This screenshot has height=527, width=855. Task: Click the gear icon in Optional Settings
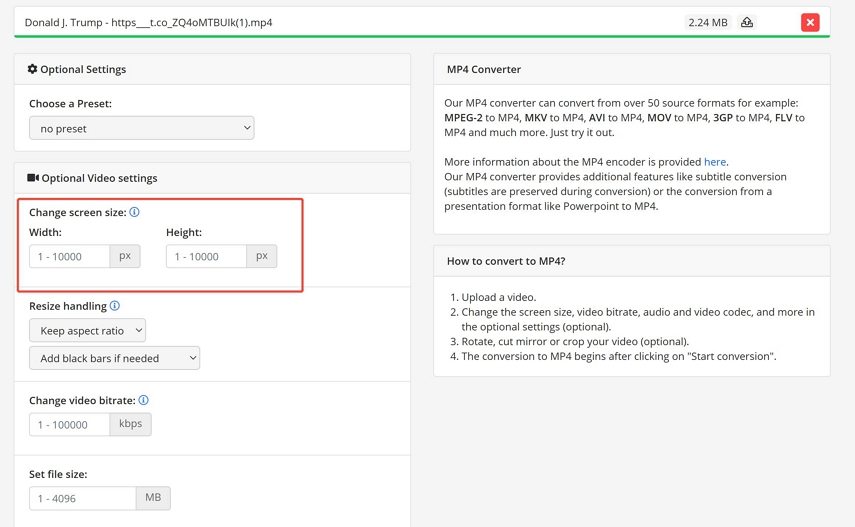coord(32,69)
